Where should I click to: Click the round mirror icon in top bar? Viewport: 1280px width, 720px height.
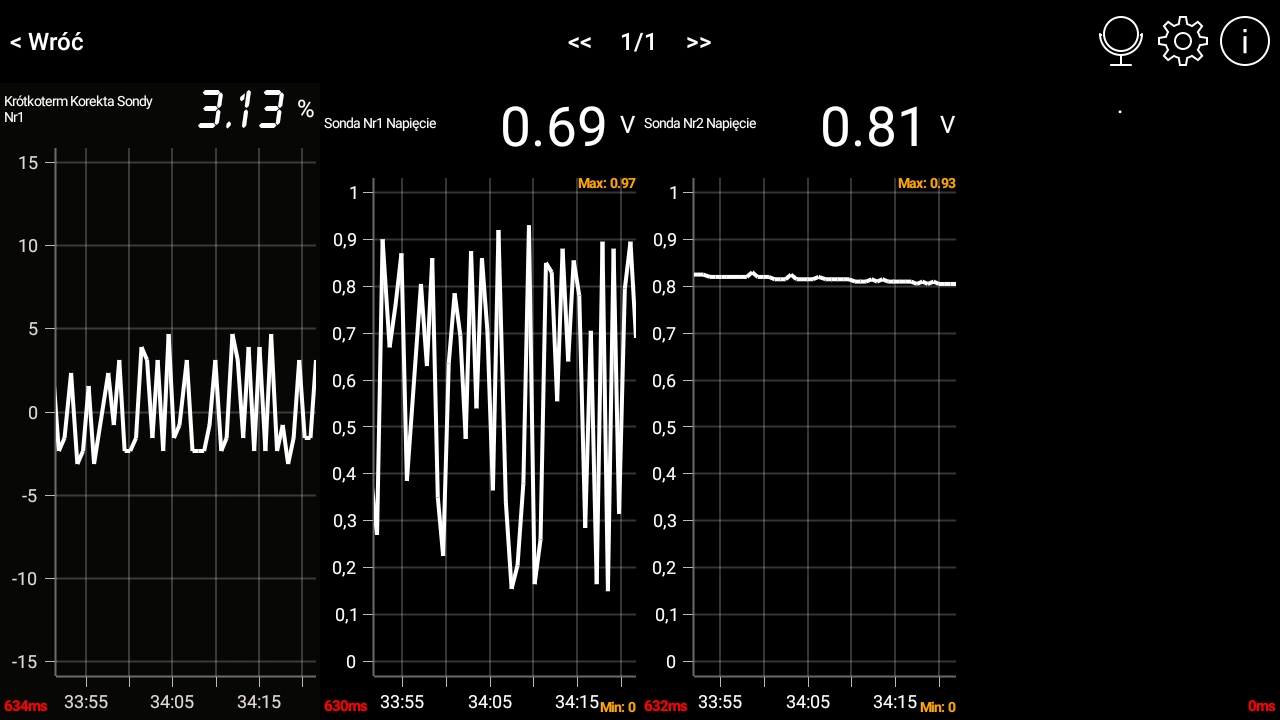pyautogui.click(x=1120, y=42)
